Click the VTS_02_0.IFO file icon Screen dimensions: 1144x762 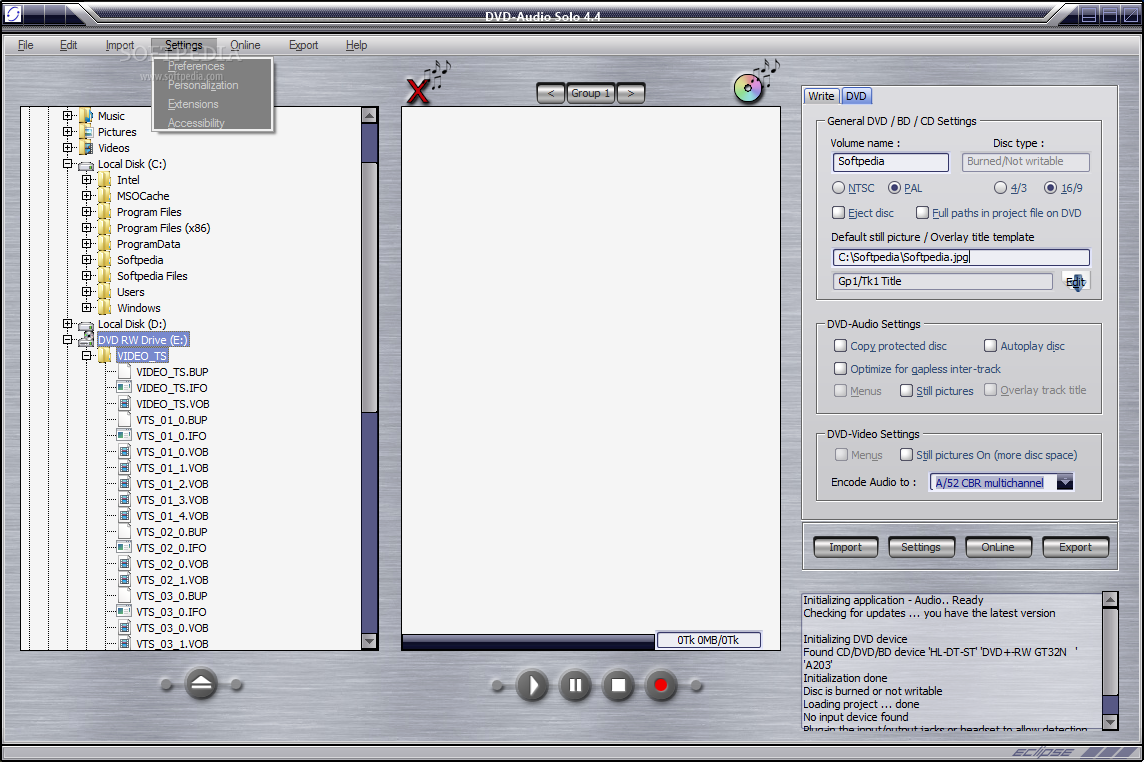pos(125,547)
